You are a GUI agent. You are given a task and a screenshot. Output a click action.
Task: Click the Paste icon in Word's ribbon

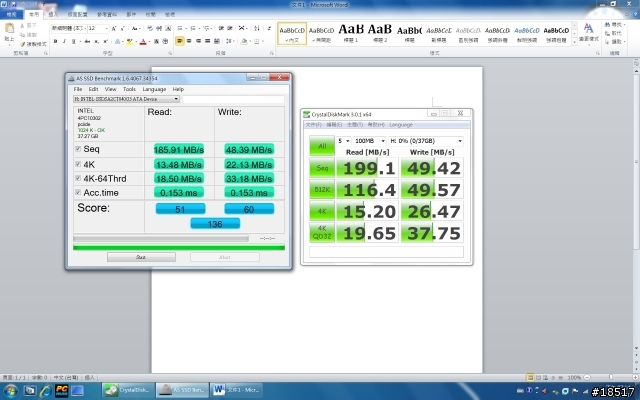click(x=9, y=29)
